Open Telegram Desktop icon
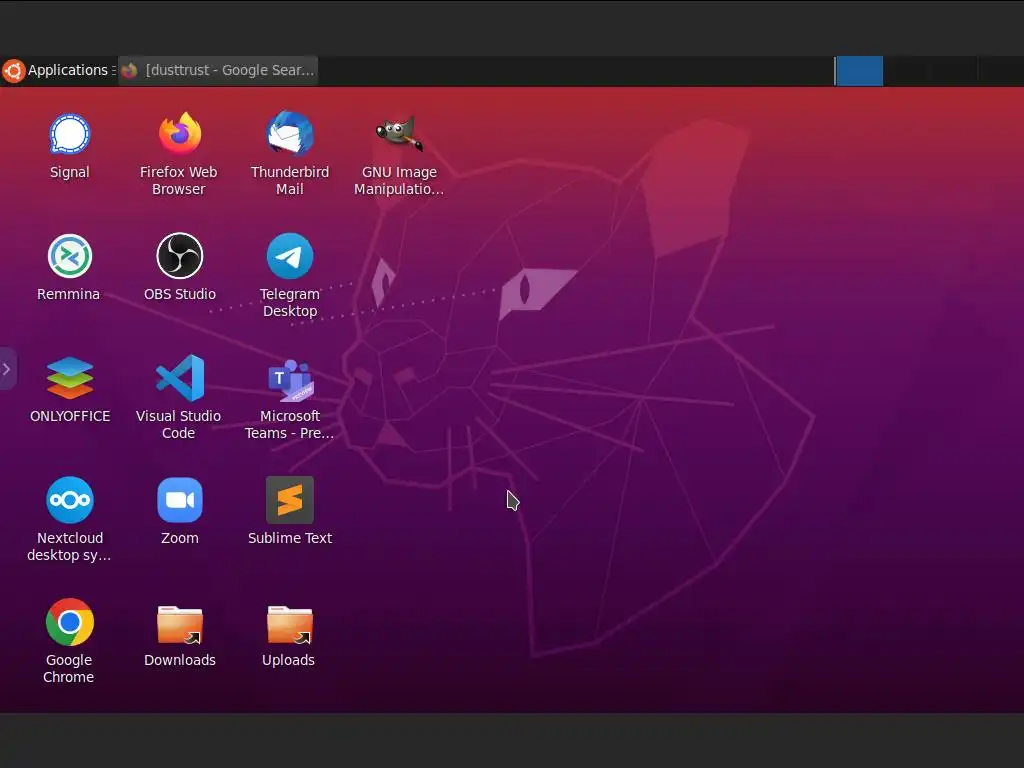The width and height of the screenshot is (1024, 768). point(290,256)
